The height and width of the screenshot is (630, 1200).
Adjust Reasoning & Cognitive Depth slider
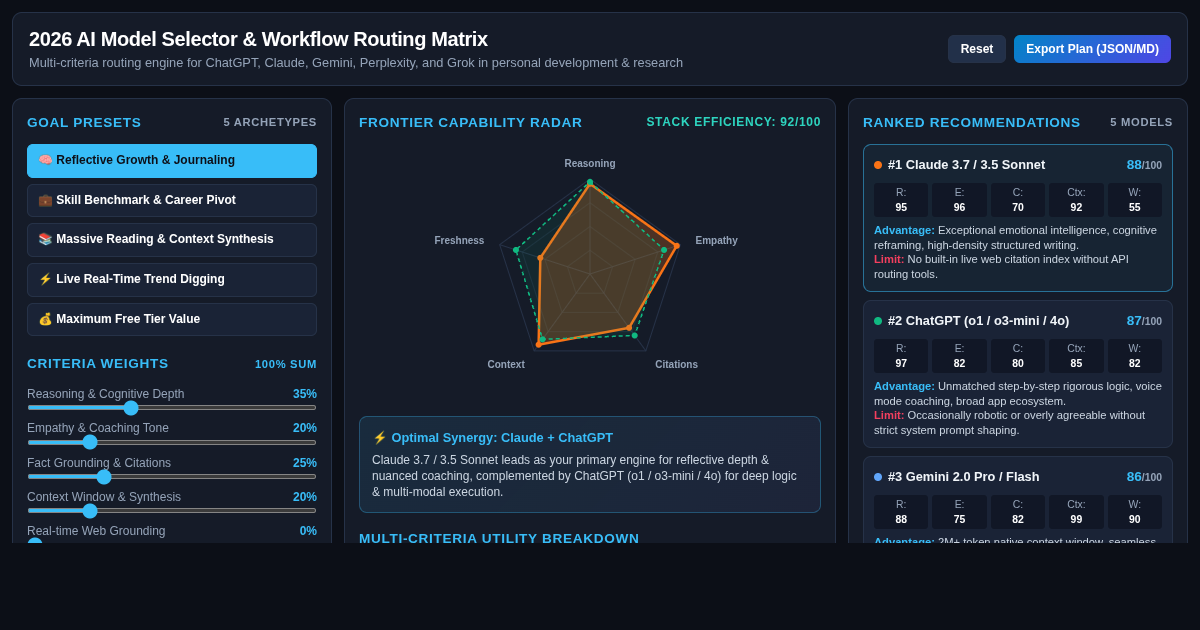[172, 407]
